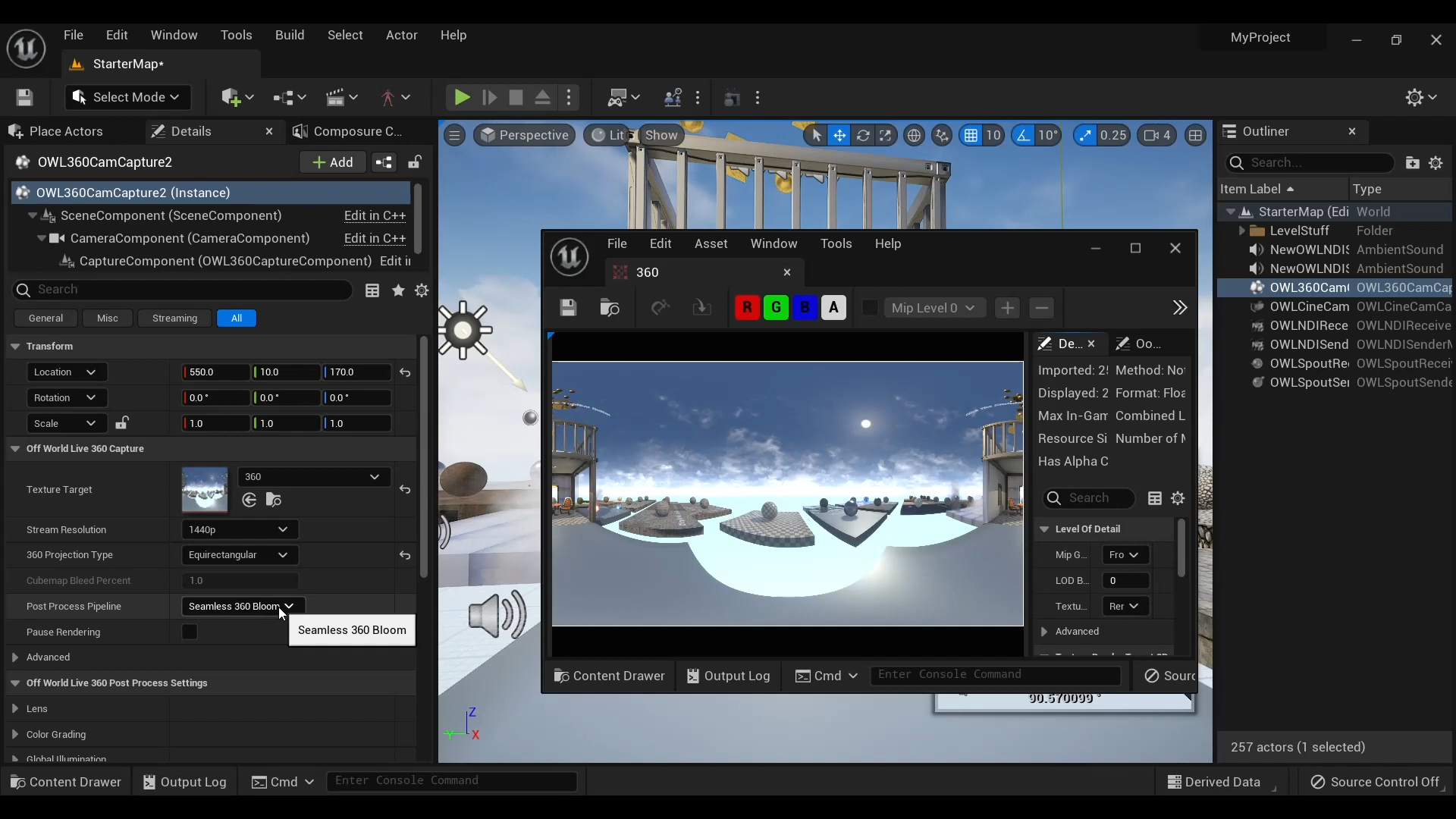Select the rotate transform gizmo tool
Image resolution: width=1456 pixels, height=819 pixels.
point(862,135)
